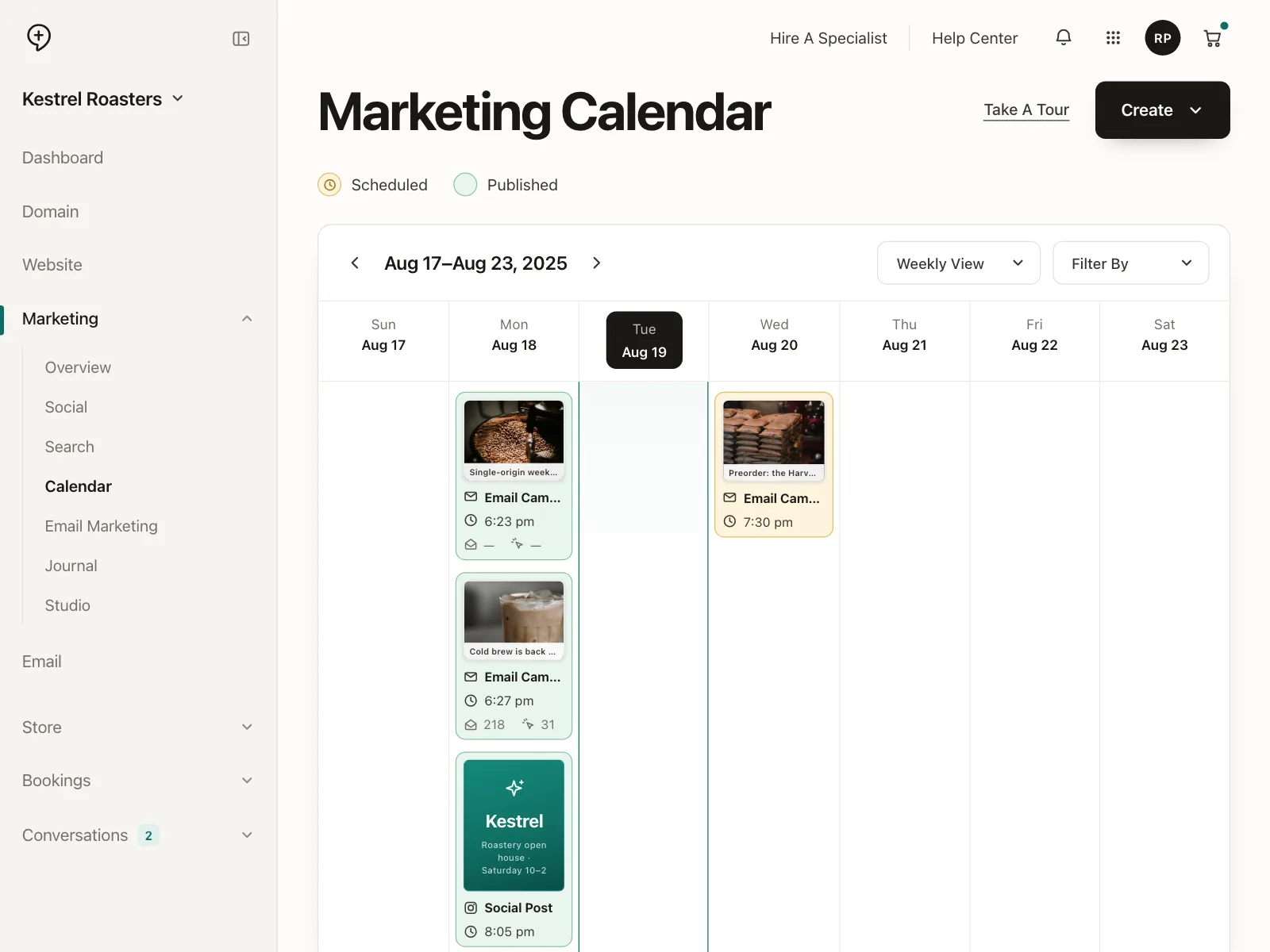Click Instagram icon on Social Post

[471, 908]
